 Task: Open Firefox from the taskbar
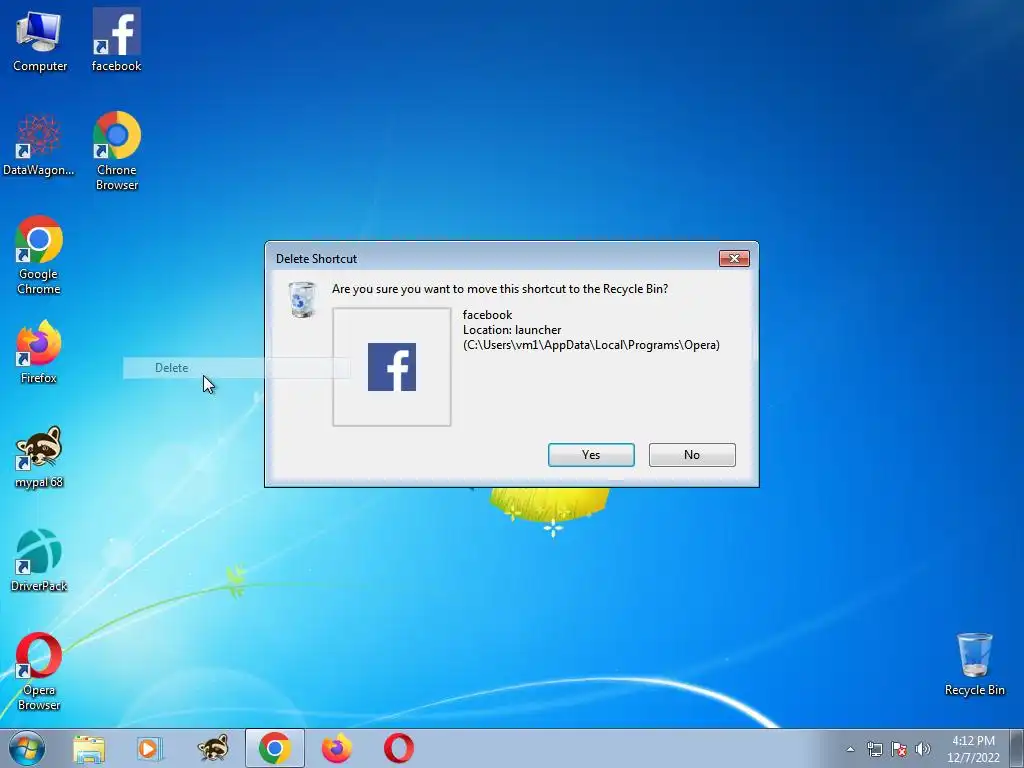click(337, 748)
